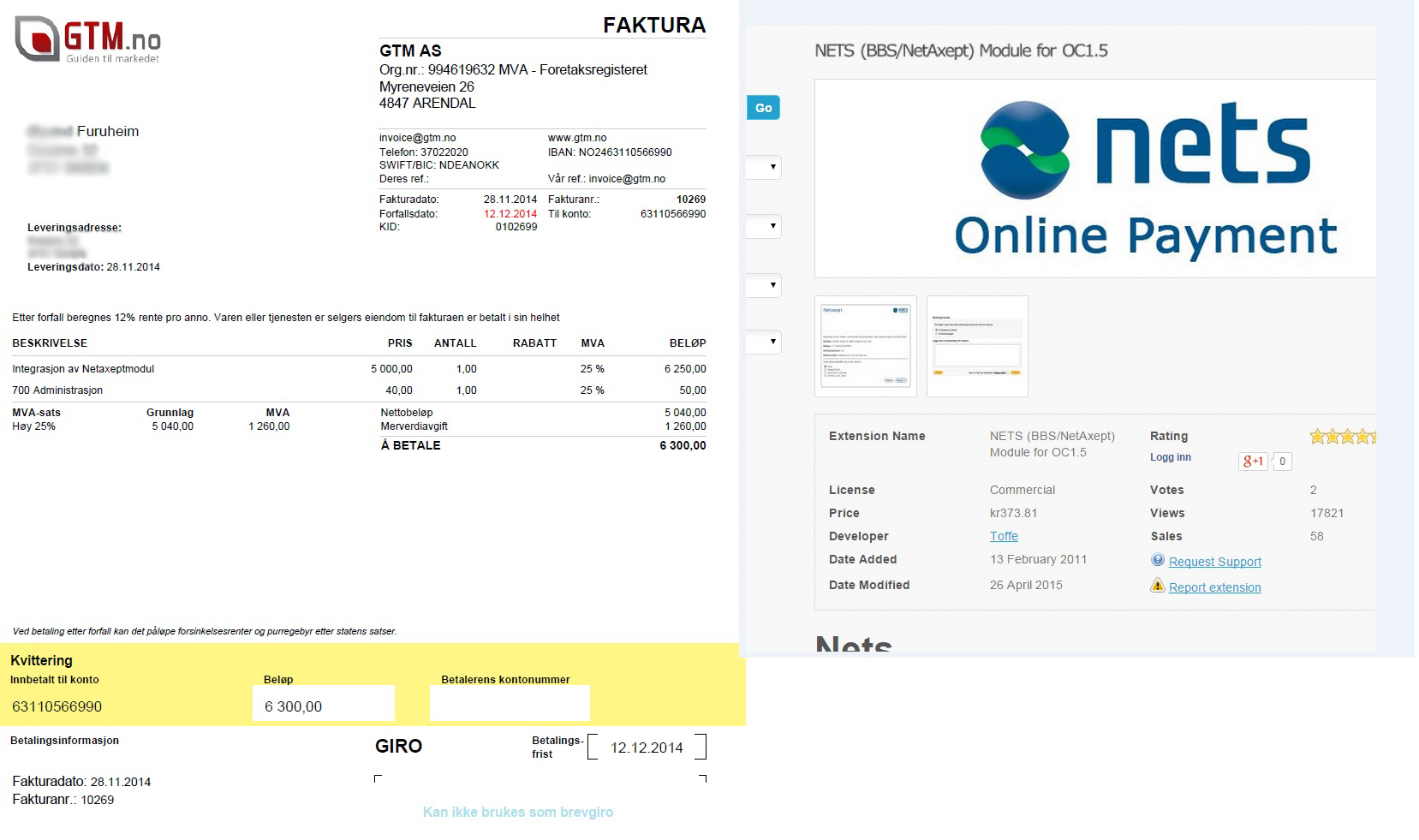Image resolution: width=1419 pixels, height=840 pixels.
Task: Click the Google +1 button
Action: click(x=1253, y=461)
